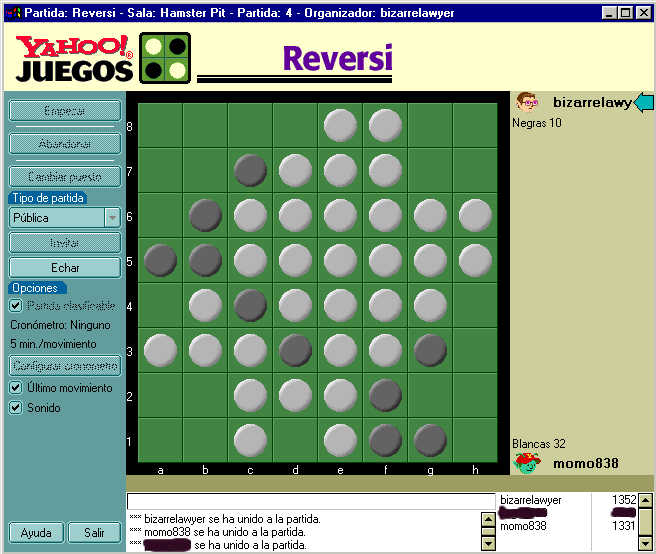Select the black disc at c4
656x554 pixels.
click(x=250, y=306)
